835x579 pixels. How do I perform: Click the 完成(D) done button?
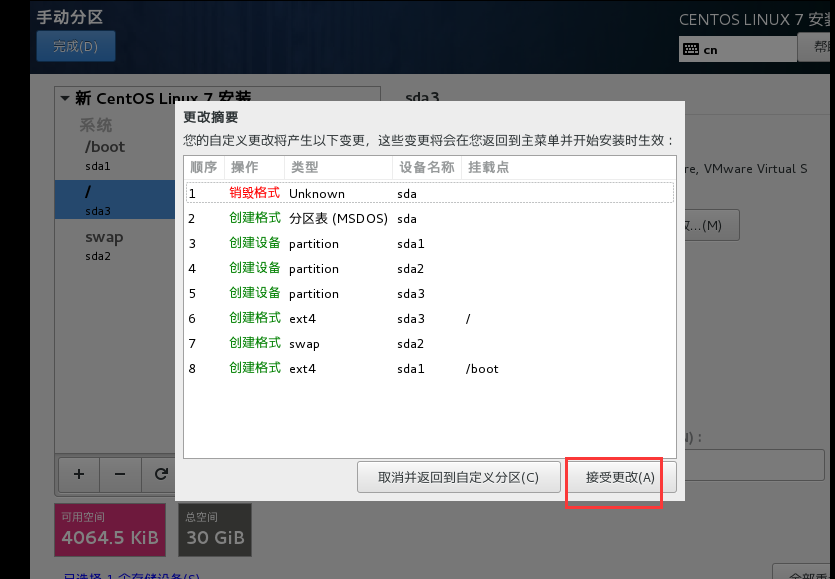tap(76, 46)
